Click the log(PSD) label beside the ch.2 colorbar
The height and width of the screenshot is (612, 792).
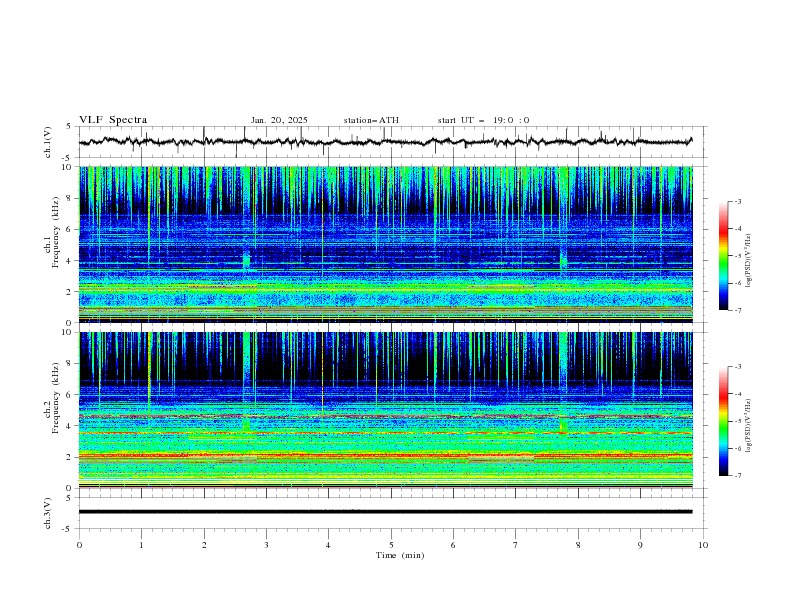click(749, 425)
